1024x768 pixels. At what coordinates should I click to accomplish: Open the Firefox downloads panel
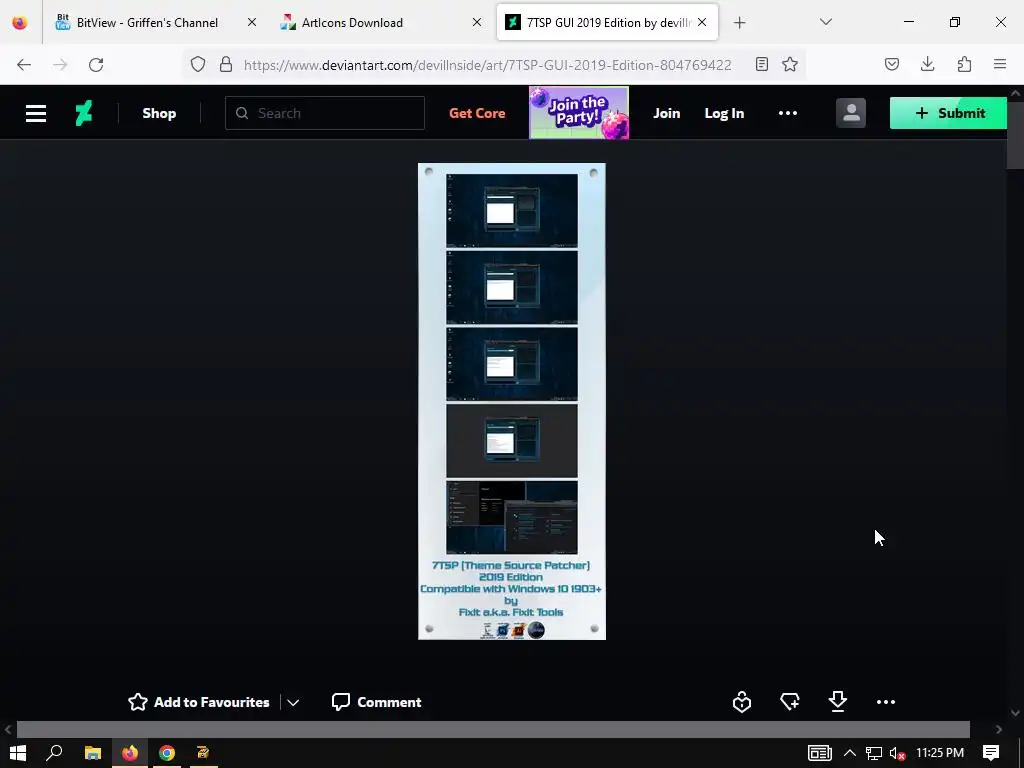(927, 64)
